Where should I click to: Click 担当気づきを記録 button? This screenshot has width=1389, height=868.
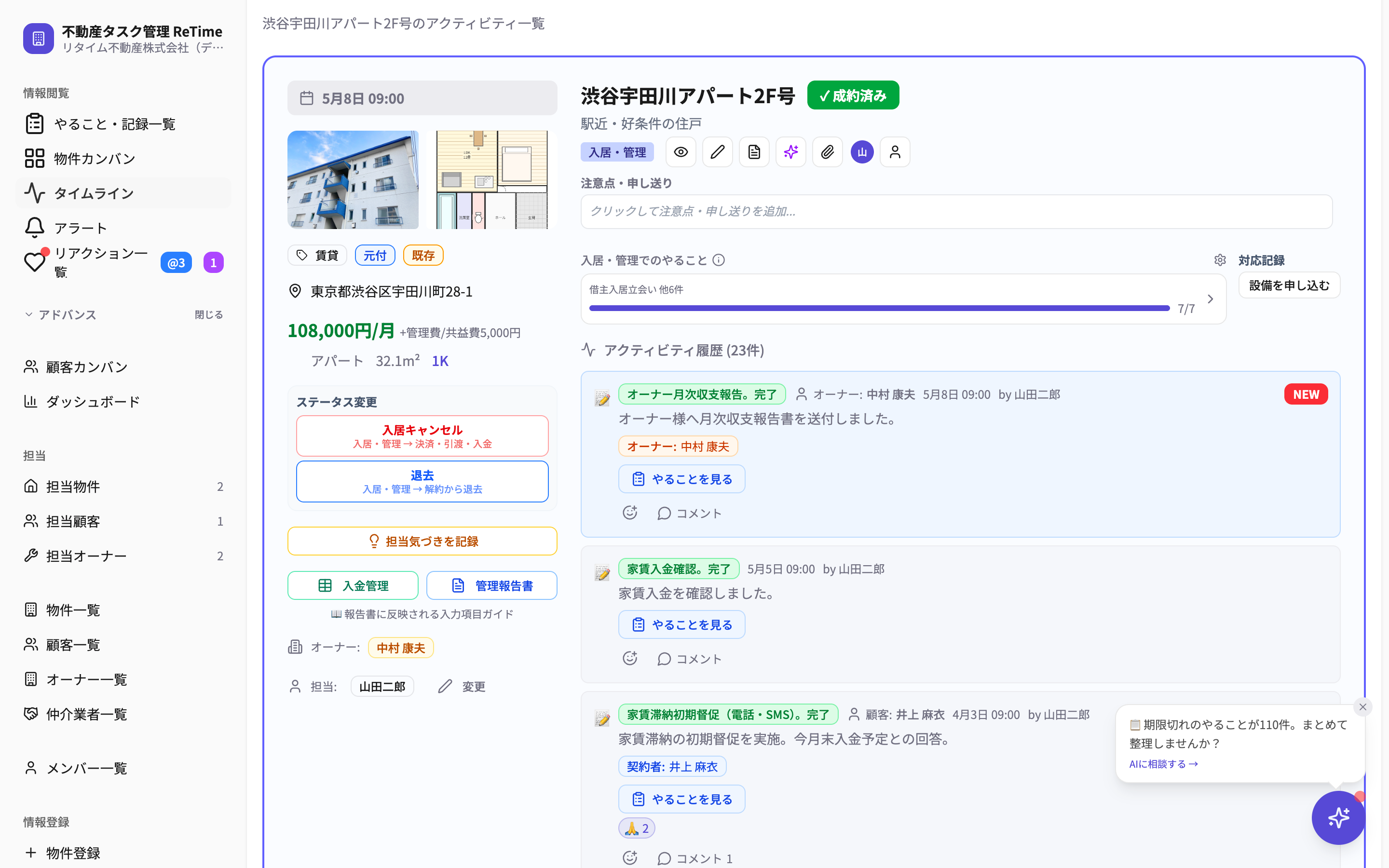[422, 542]
